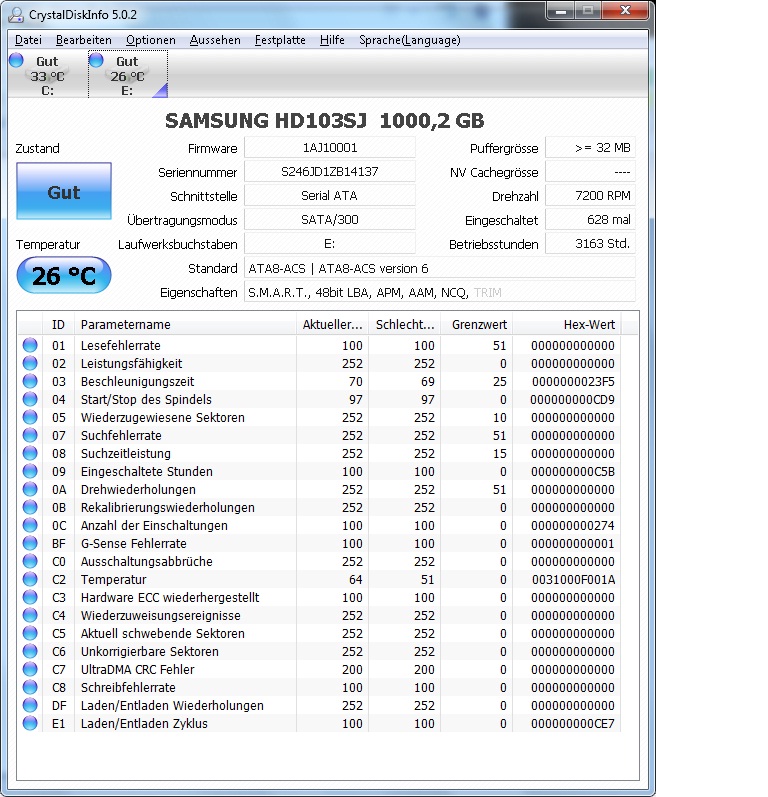Viewport: 768px width, 797px height.
Task: Click the blue health orb above C:
Action: (16, 60)
